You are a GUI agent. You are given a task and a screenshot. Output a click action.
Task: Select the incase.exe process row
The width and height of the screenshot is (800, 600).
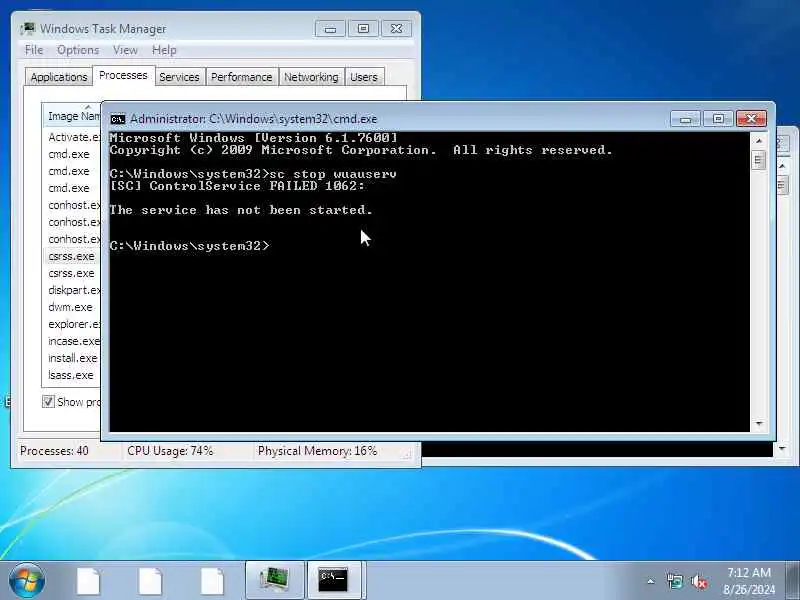[x=72, y=341]
